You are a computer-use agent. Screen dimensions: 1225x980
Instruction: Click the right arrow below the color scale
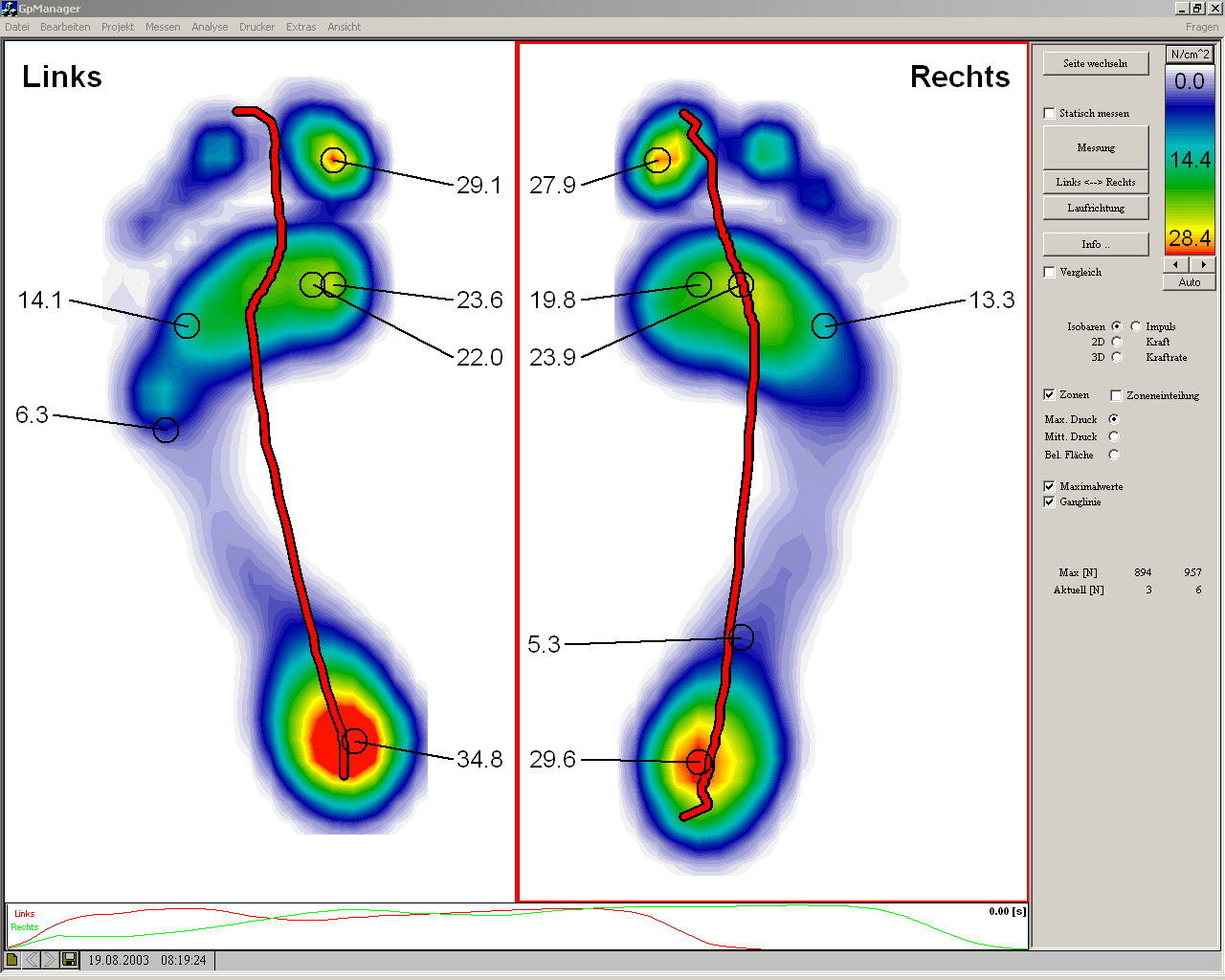(1202, 264)
